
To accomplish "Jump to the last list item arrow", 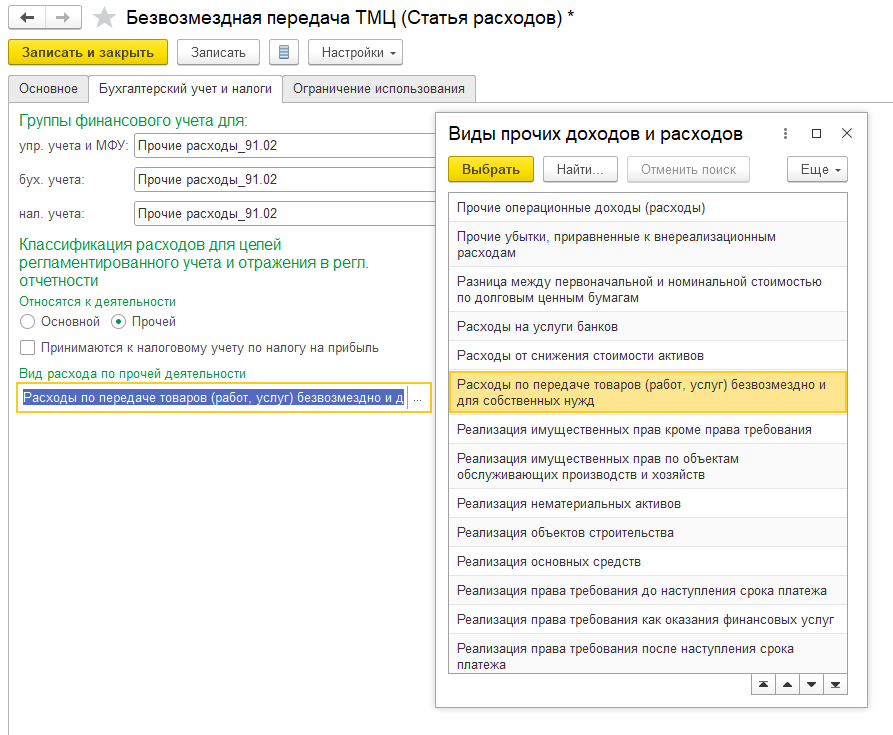I will click(835, 684).
